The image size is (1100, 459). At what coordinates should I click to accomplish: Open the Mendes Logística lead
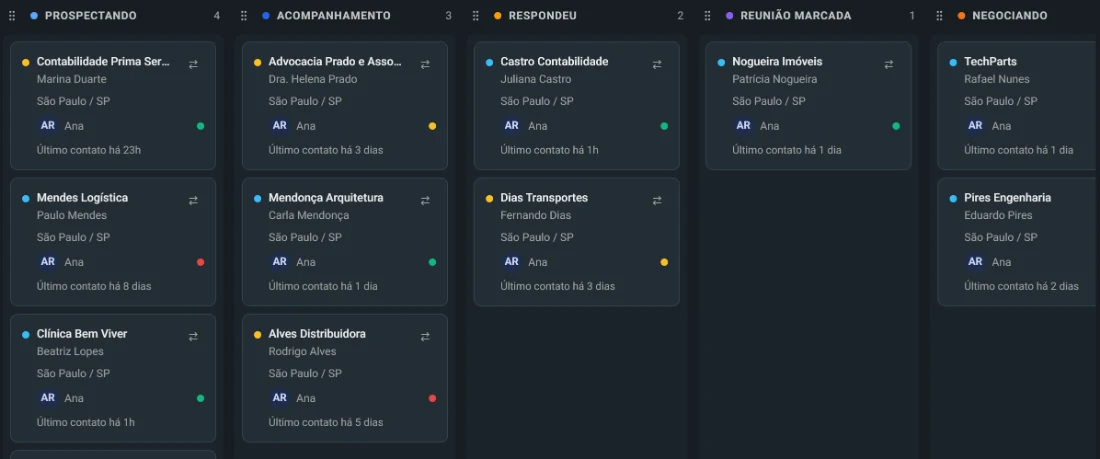[x=82, y=198]
